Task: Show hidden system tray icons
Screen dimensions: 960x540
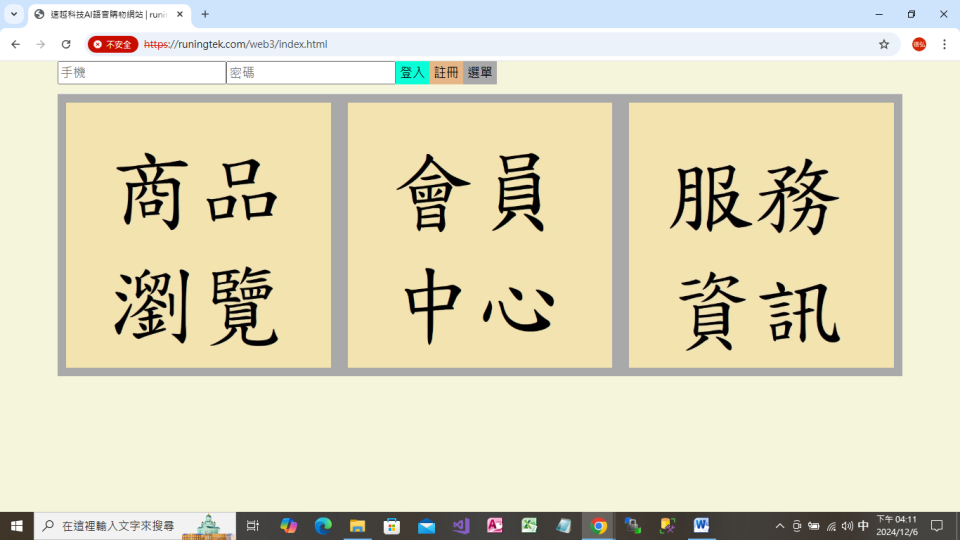Action: coord(780,526)
